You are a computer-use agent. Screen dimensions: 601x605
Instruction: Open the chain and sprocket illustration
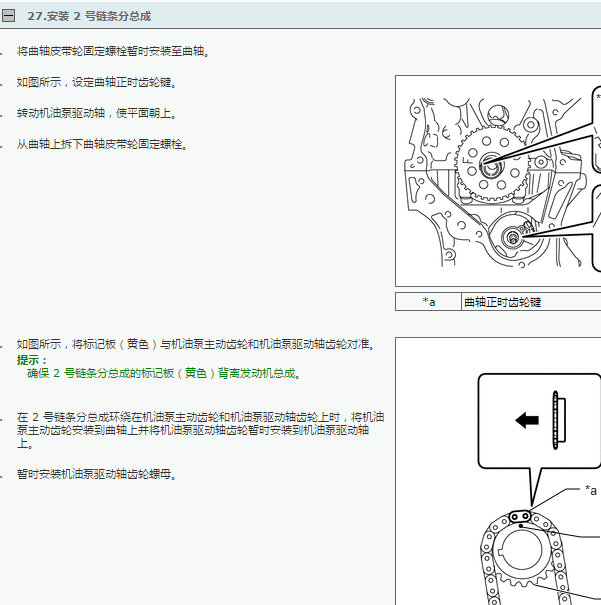[x=498, y=471]
